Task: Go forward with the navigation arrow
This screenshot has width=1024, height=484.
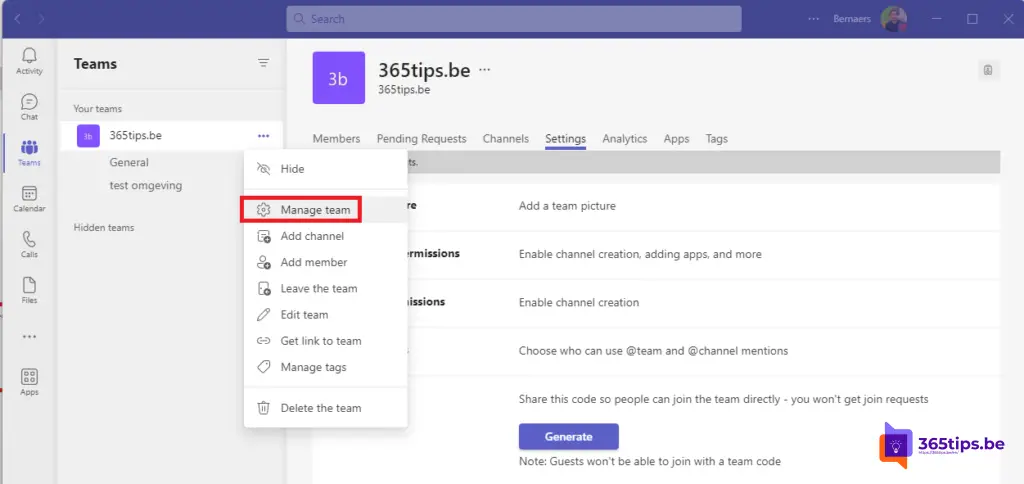Action: tap(41, 19)
